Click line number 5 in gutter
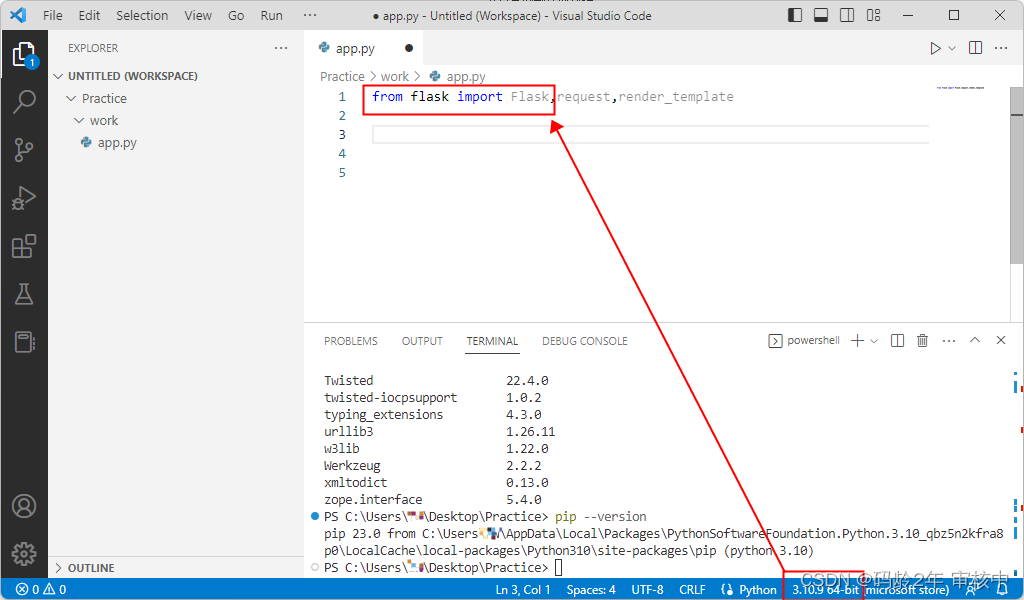This screenshot has height=600, width=1024. tap(342, 172)
